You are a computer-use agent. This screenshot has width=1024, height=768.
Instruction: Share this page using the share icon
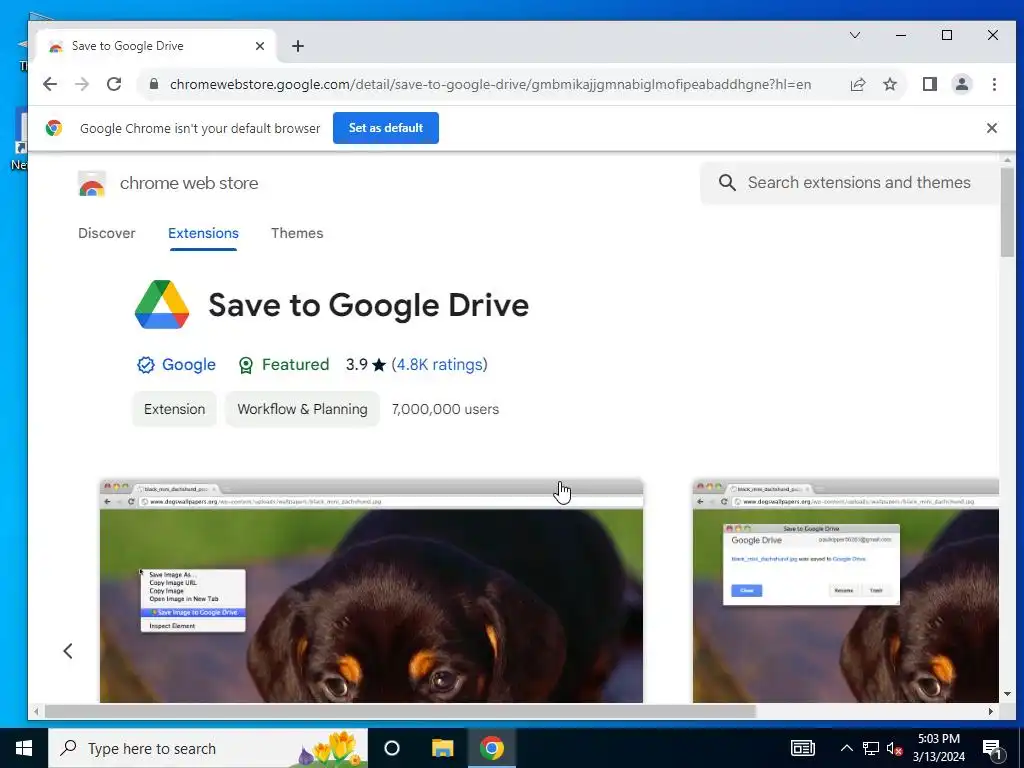[857, 84]
